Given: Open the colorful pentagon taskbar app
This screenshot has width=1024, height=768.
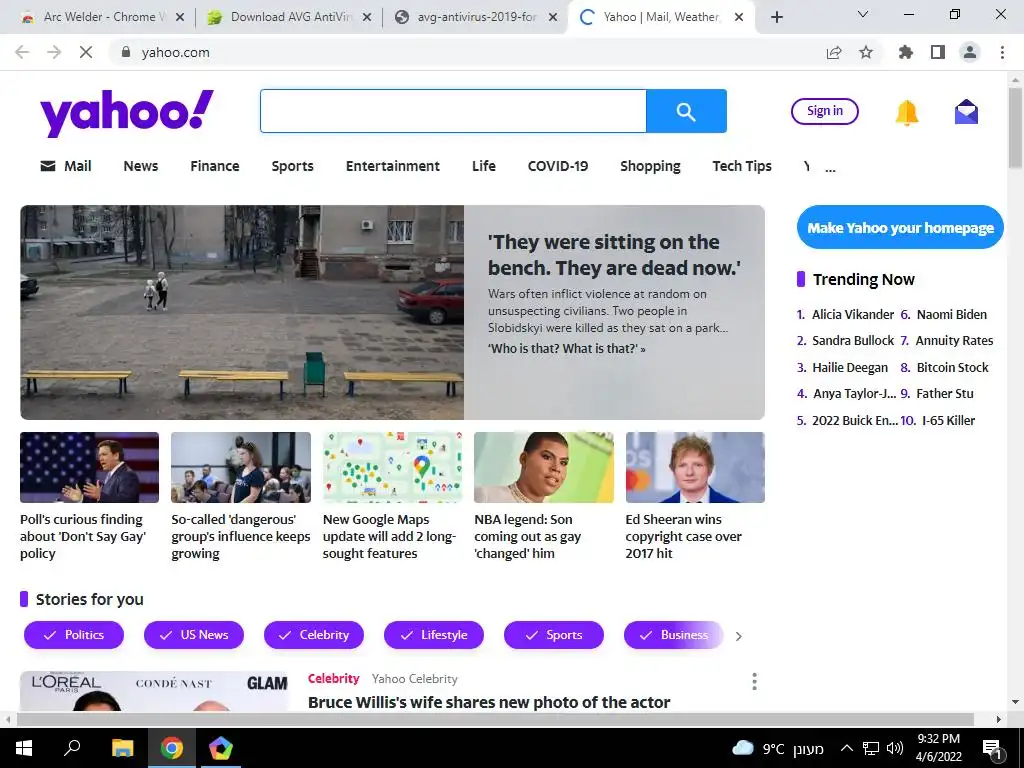Looking at the screenshot, I should pos(221,748).
